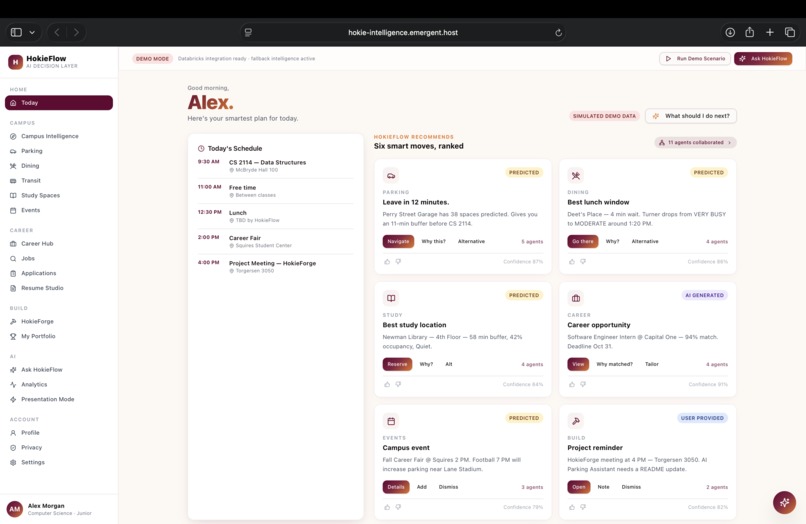Open the Dining sidebar item
The image size is (806, 524).
coord(59,166)
